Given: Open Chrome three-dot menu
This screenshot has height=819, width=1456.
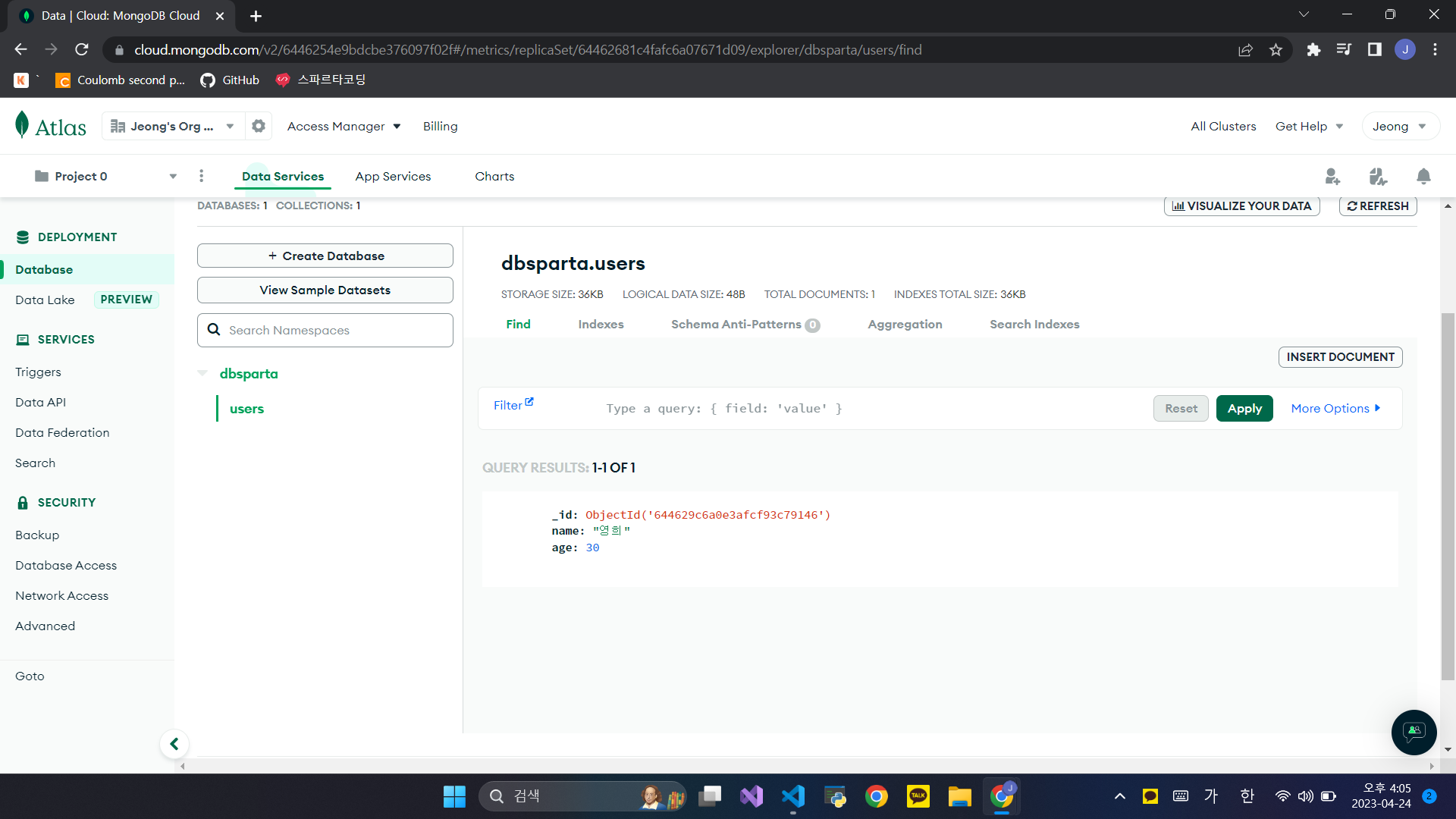Looking at the screenshot, I should tap(1435, 50).
